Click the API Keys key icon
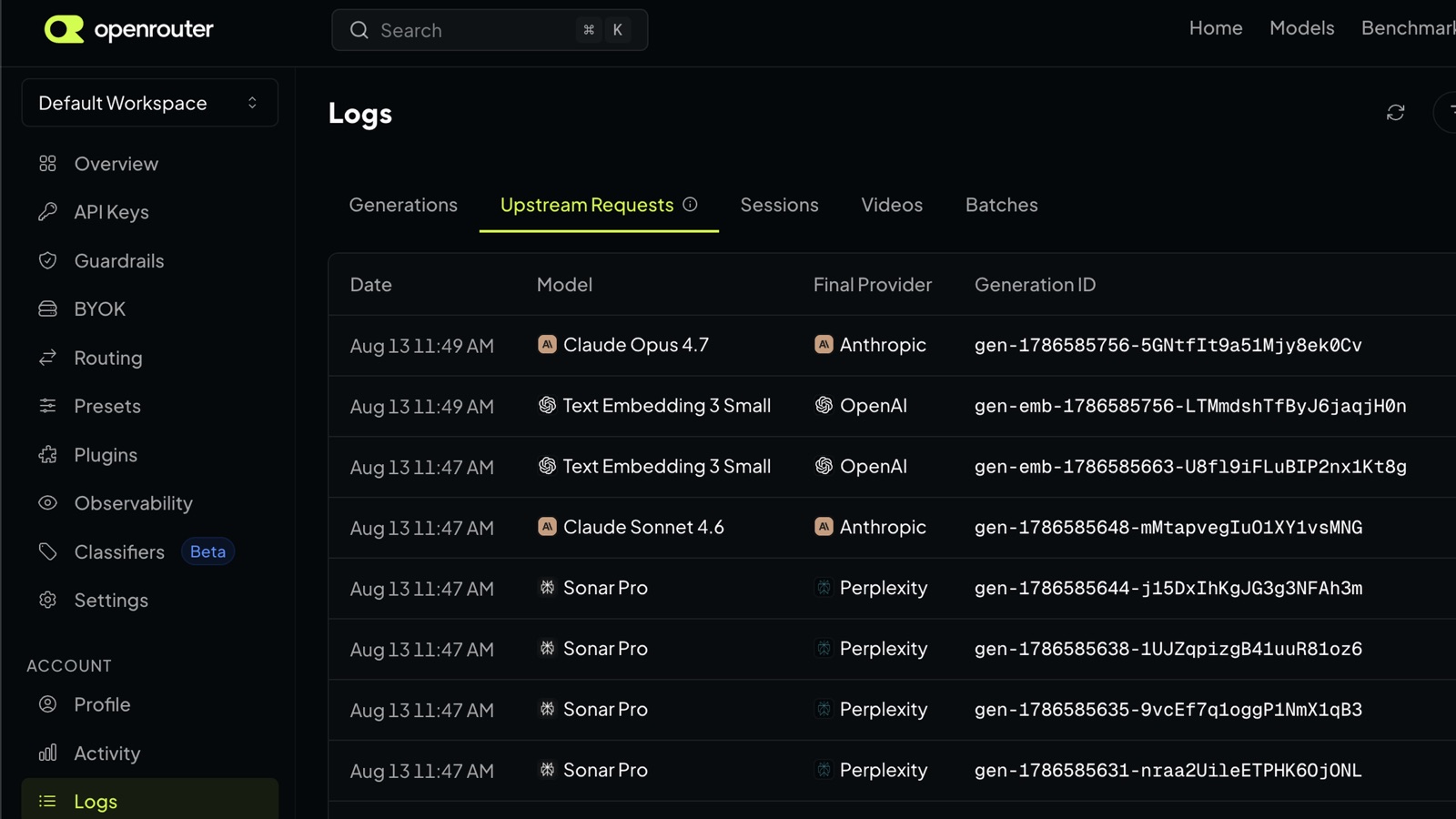This screenshot has width=1456, height=819. [x=47, y=211]
